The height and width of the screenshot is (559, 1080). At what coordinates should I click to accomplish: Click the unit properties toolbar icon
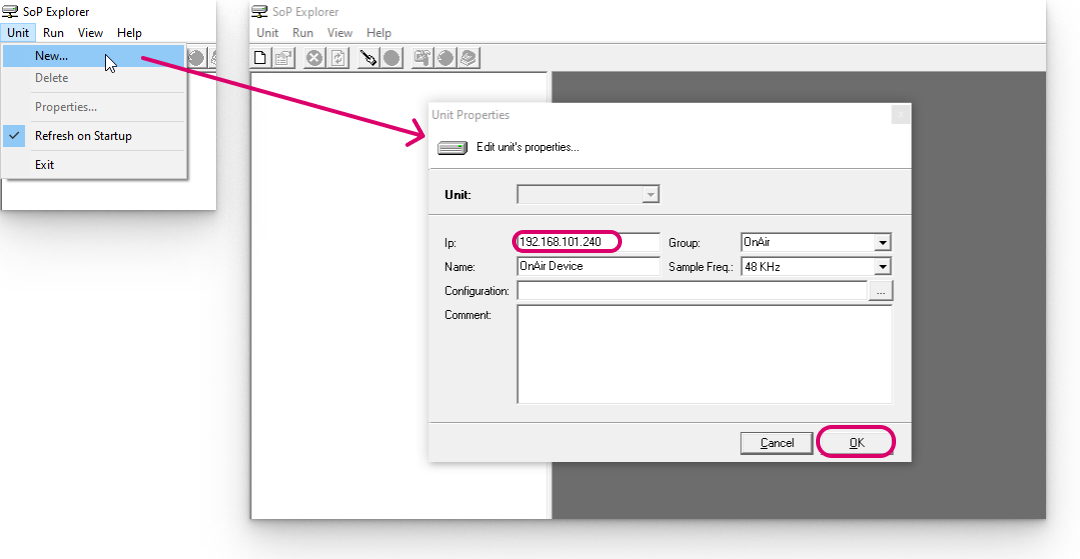283,58
